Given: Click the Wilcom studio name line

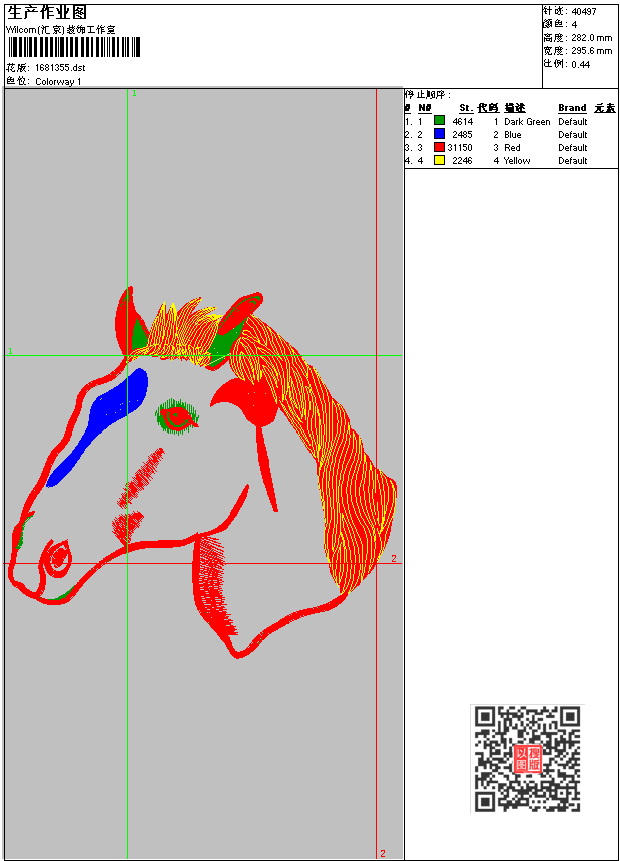Looking at the screenshot, I should (x=61, y=30).
